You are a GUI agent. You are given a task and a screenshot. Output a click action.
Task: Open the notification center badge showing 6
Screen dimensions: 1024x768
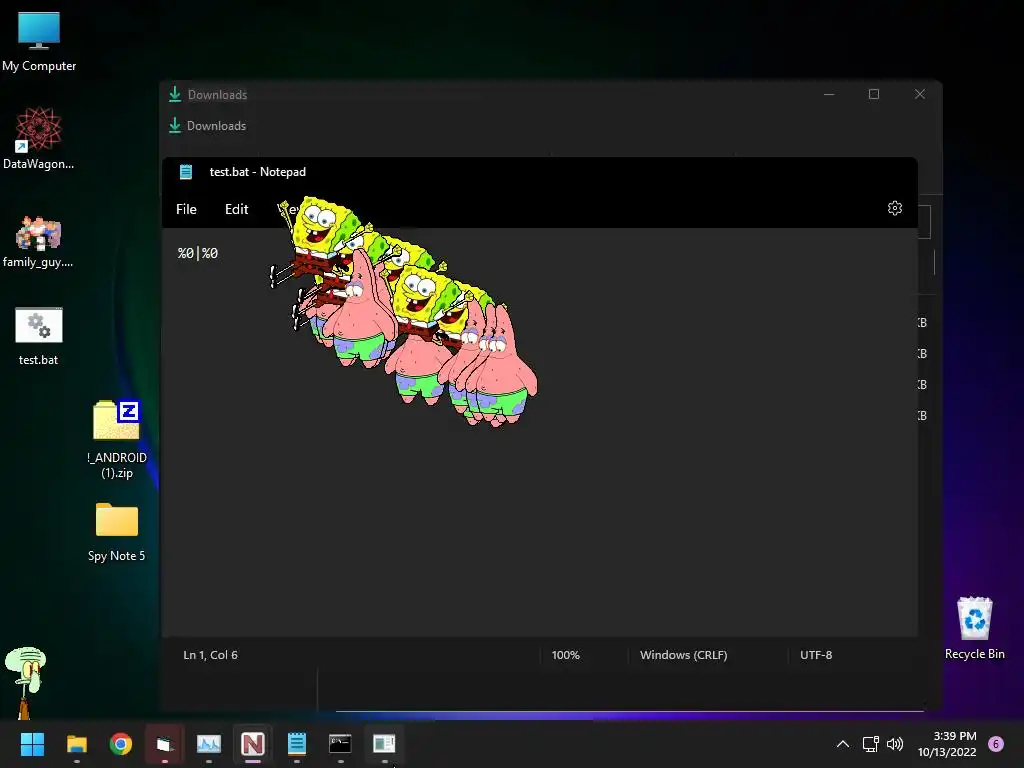click(x=996, y=744)
